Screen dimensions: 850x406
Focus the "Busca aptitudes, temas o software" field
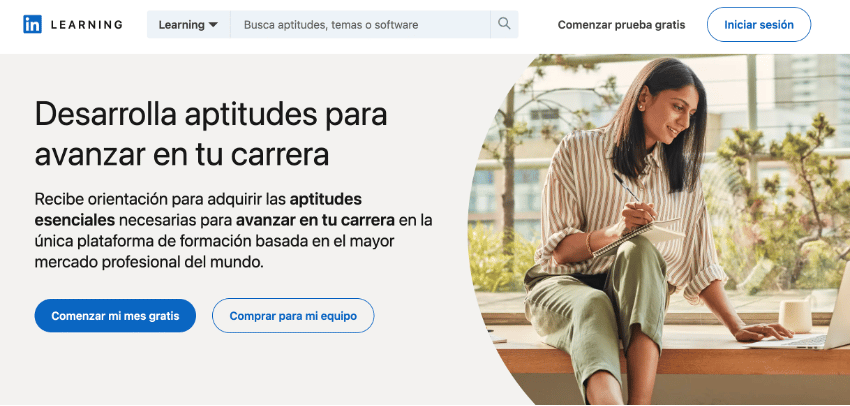[360, 24]
